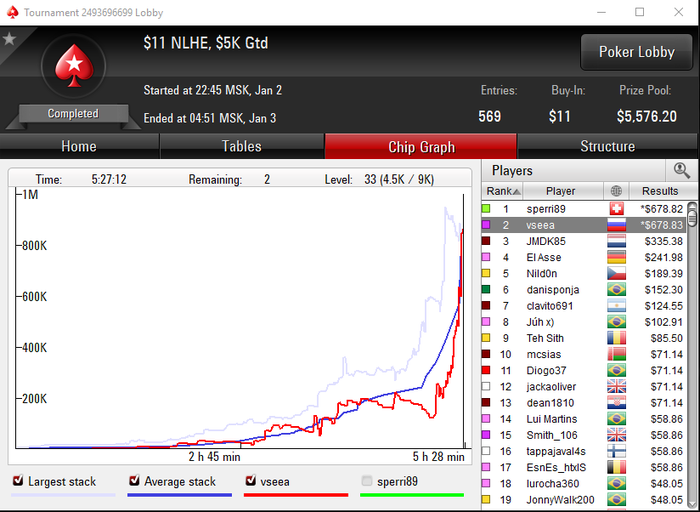The image size is (700, 512).
Task: Click the Finland flag beside tappajaval4s
Action: [616, 451]
